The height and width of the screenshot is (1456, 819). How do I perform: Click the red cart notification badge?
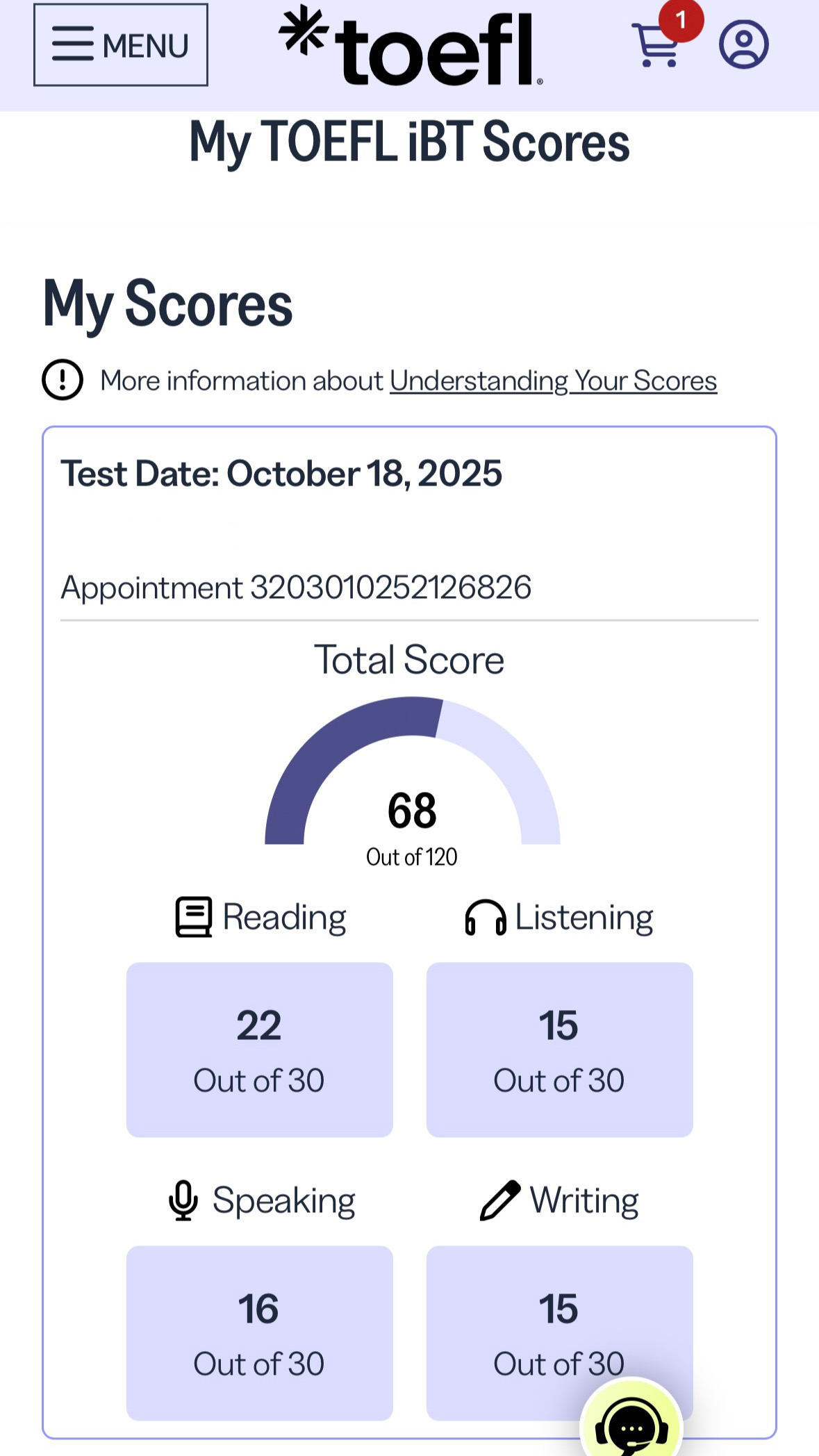coord(681,21)
